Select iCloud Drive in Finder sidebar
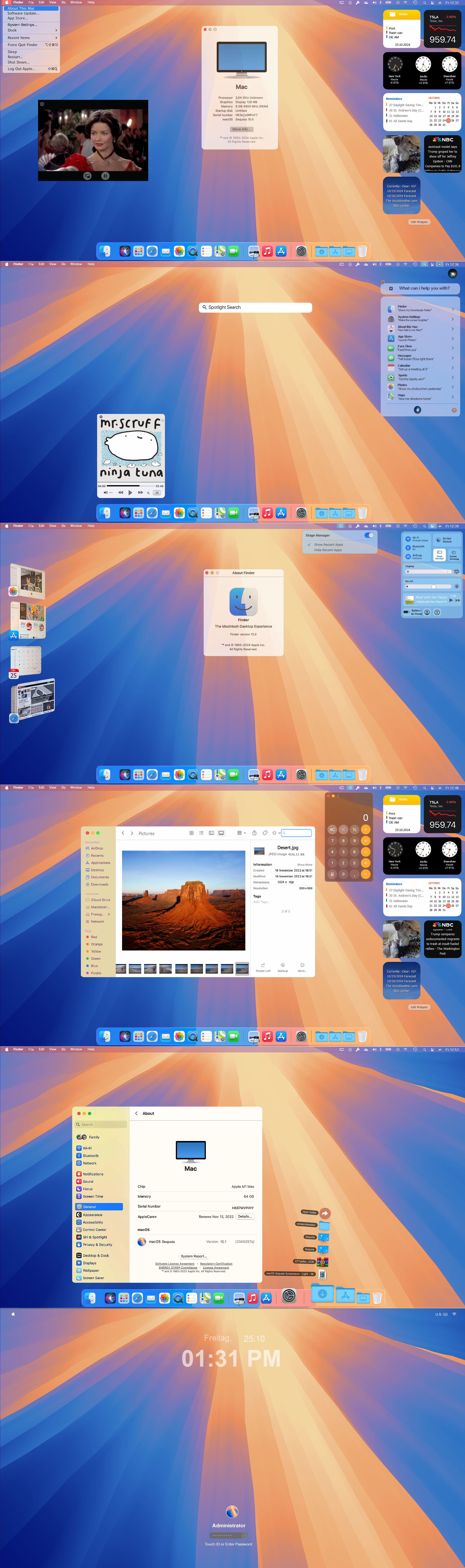The height and width of the screenshot is (1568, 465). (98, 900)
